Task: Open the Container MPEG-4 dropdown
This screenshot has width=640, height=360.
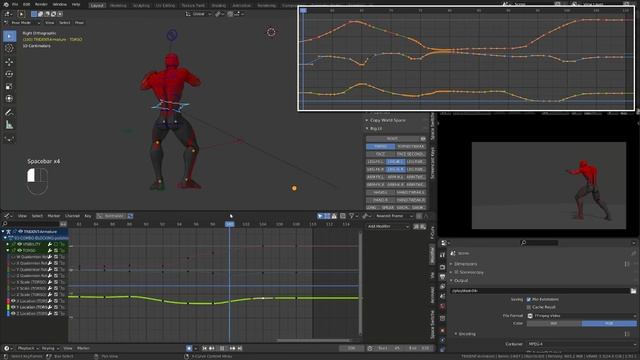Action: pyautogui.click(x=581, y=344)
